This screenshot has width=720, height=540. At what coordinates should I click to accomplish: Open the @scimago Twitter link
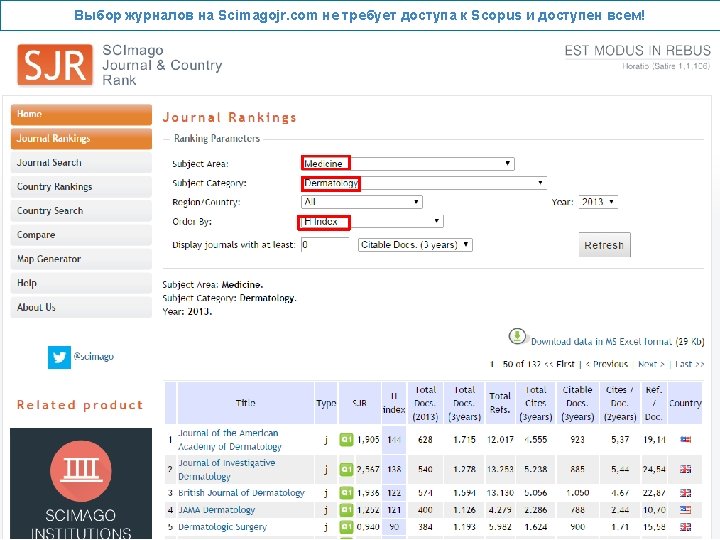(94, 356)
